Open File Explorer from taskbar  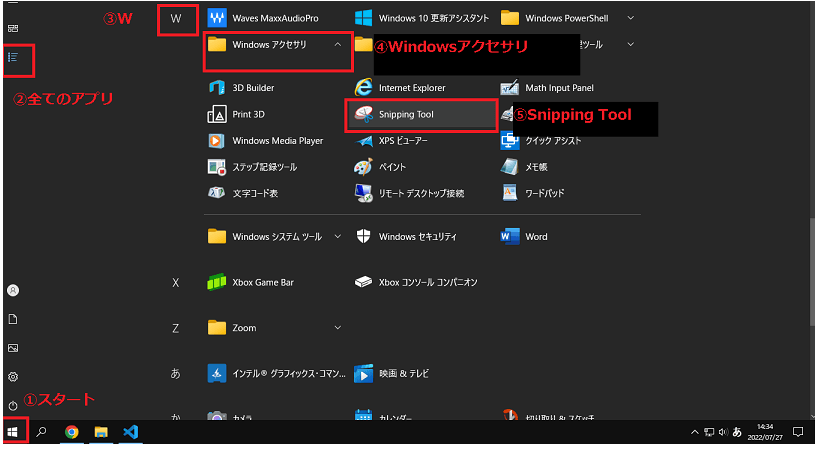(101, 432)
